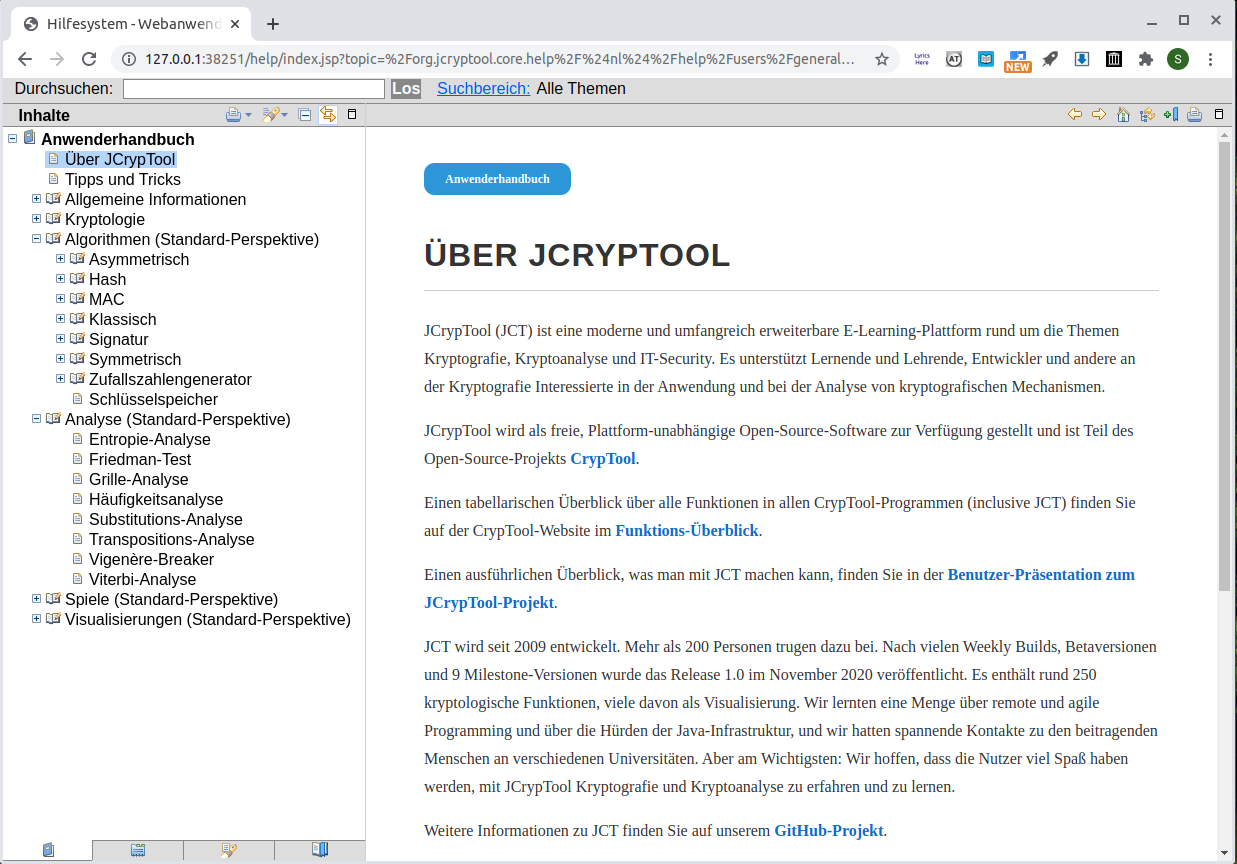The image size is (1237, 864).
Task: Click the Los search button
Action: [406, 89]
